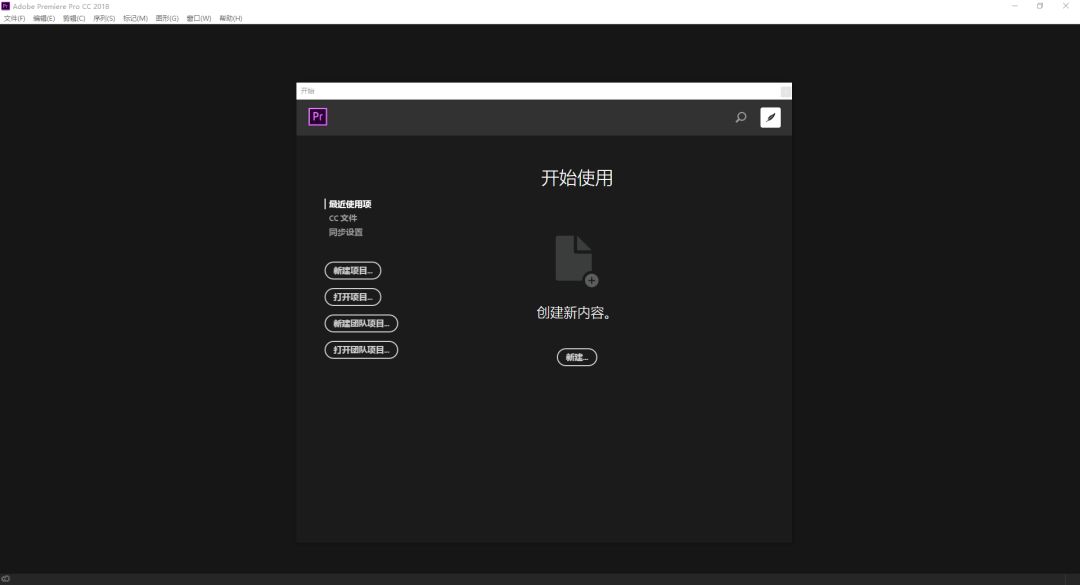Click the 新建团队项目 button
The width and height of the screenshot is (1080, 585).
pos(361,323)
